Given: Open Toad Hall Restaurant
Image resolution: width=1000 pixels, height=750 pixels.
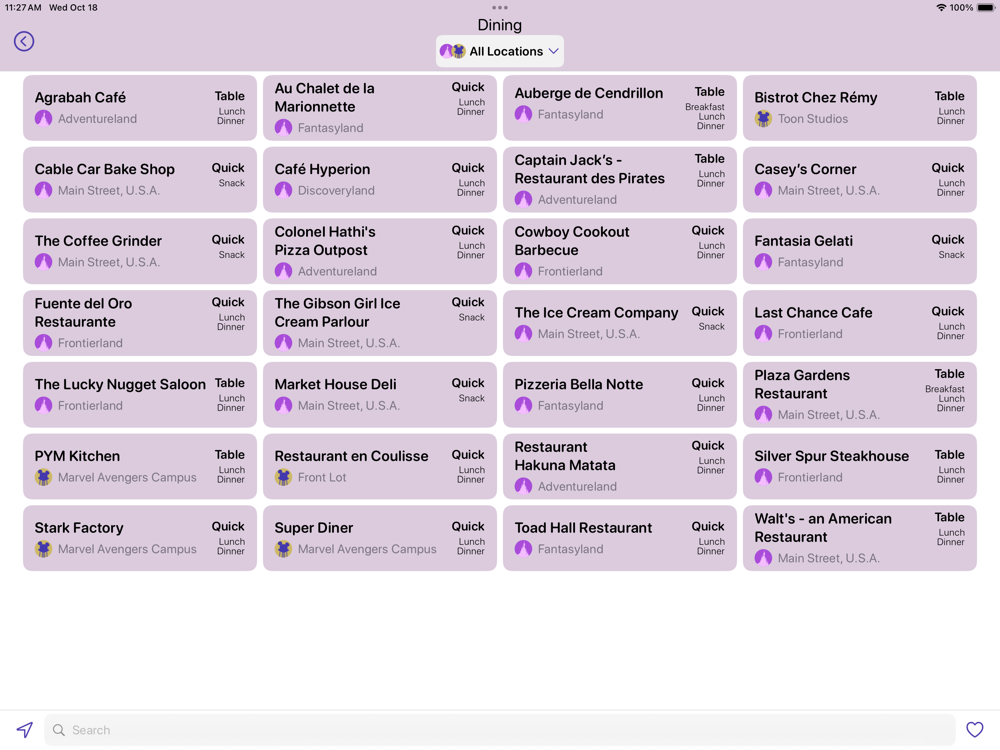Looking at the screenshot, I should 619,538.
